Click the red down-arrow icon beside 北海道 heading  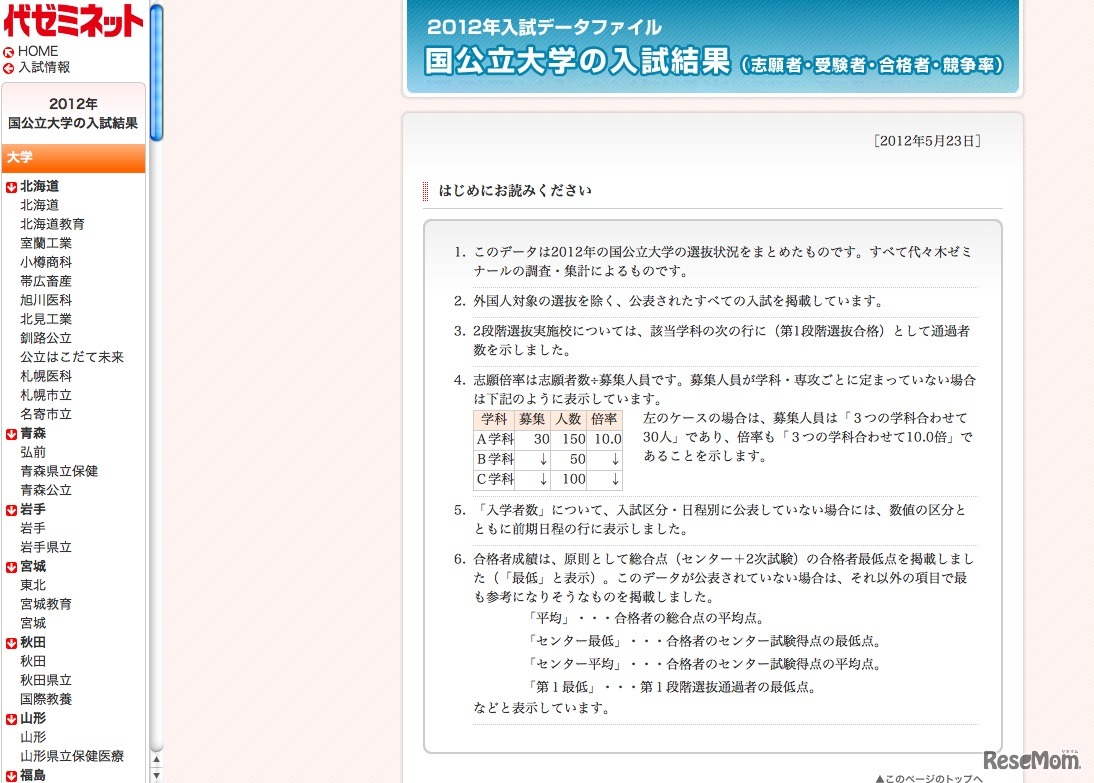coord(11,186)
